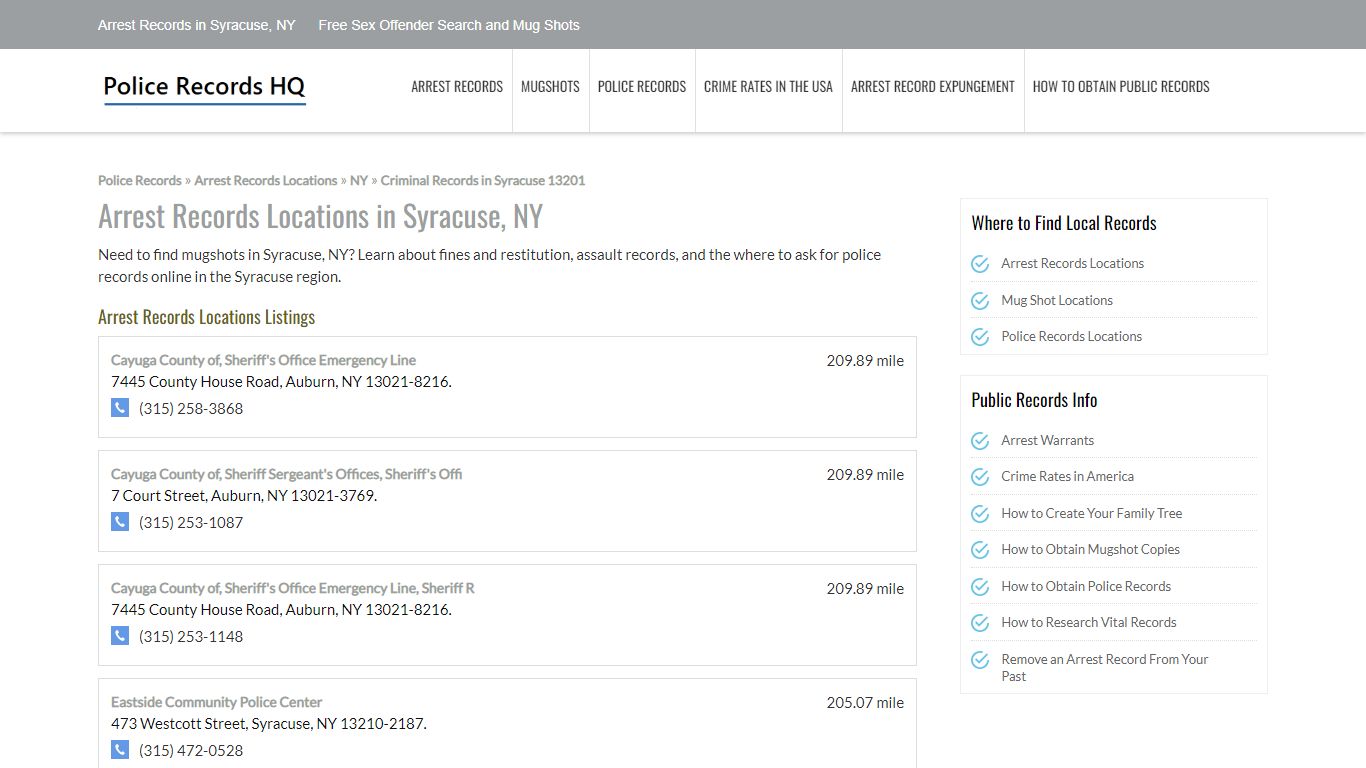Click the 205.07 mile distance label

tap(865, 702)
